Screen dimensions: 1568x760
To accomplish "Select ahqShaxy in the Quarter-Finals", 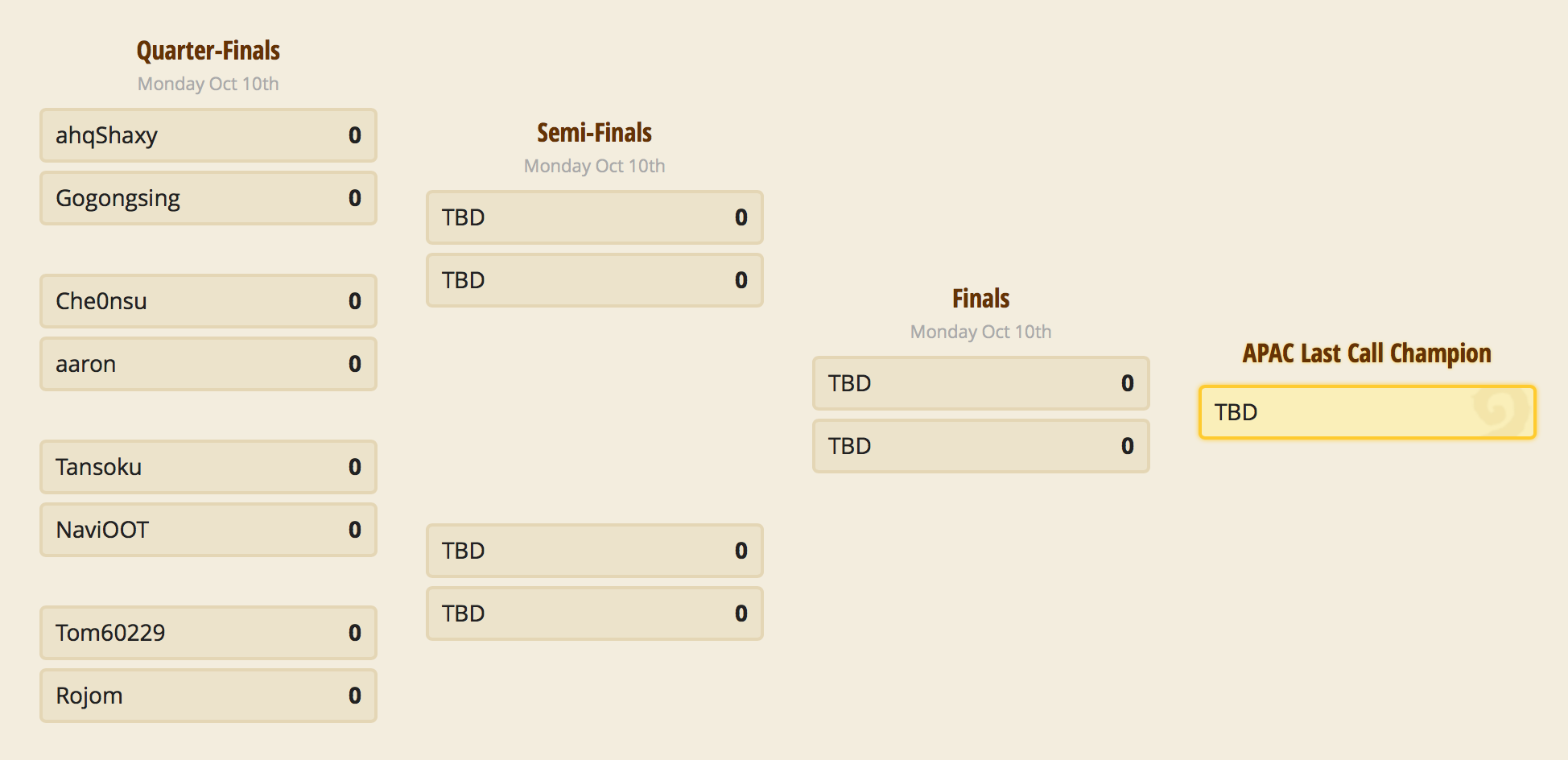I will point(106,135).
